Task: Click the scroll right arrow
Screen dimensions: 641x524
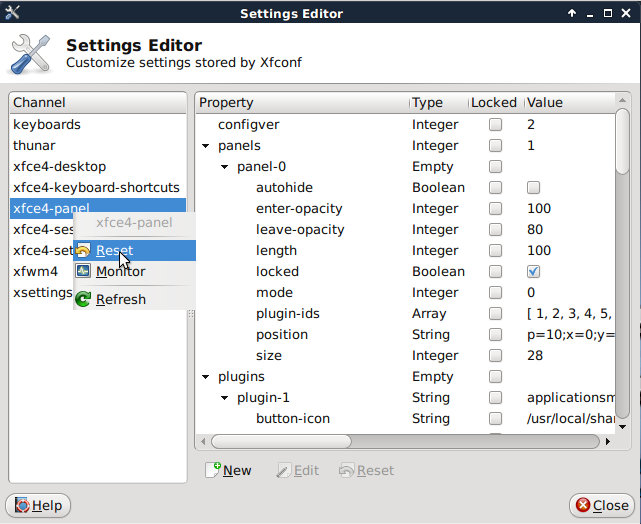Action: [x=608, y=441]
